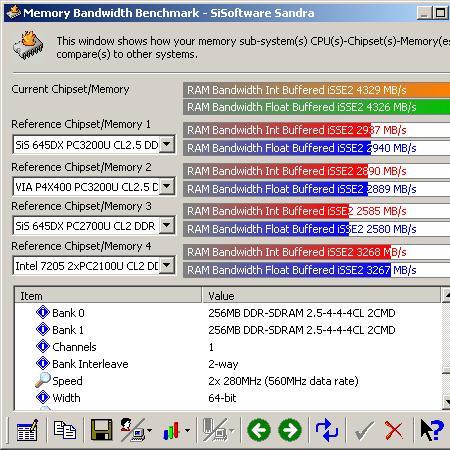This screenshot has height=450, width=450.
Task: Click red Int Buffered 2585 MB/s bar
Action: pos(266,211)
